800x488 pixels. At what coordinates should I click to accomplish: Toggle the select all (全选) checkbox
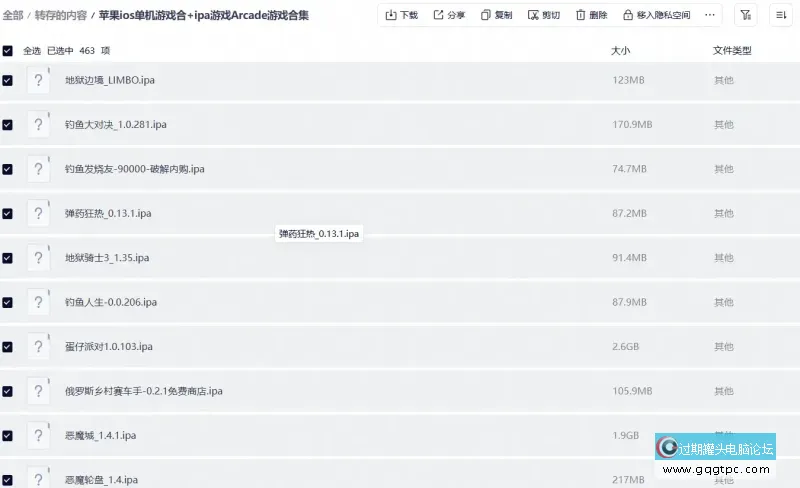[8, 51]
